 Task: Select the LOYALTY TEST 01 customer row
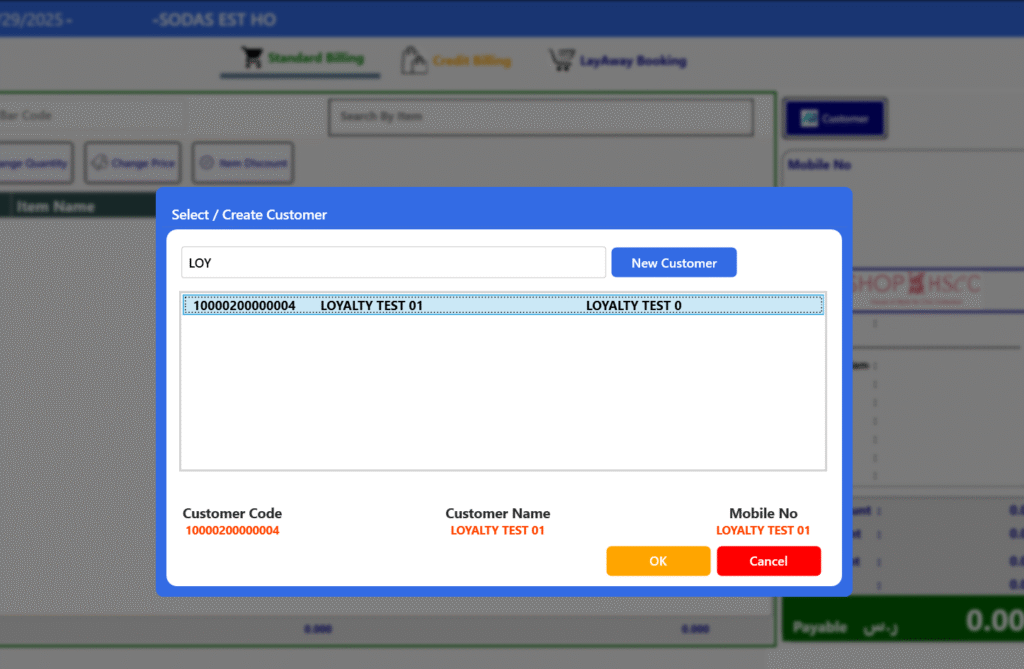click(502, 306)
